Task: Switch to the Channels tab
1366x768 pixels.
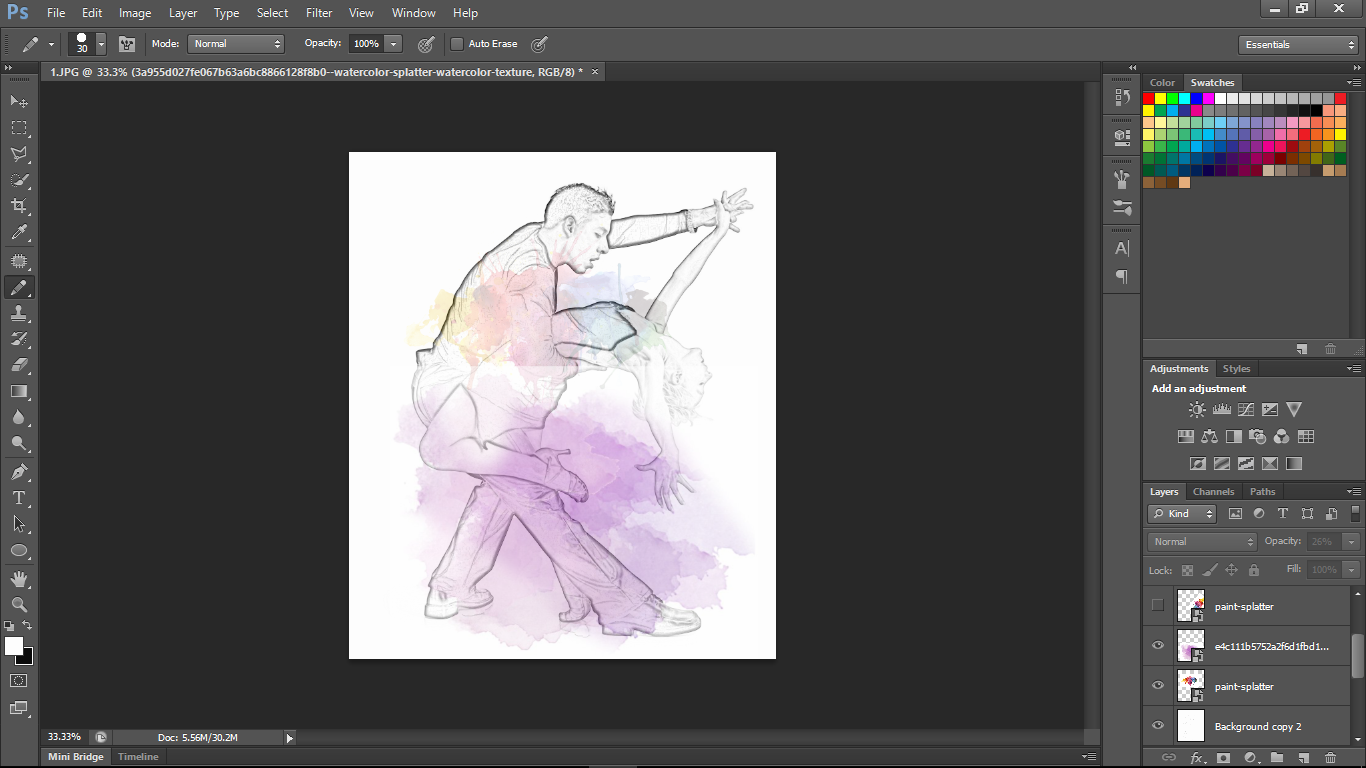Action: [1213, 492]
